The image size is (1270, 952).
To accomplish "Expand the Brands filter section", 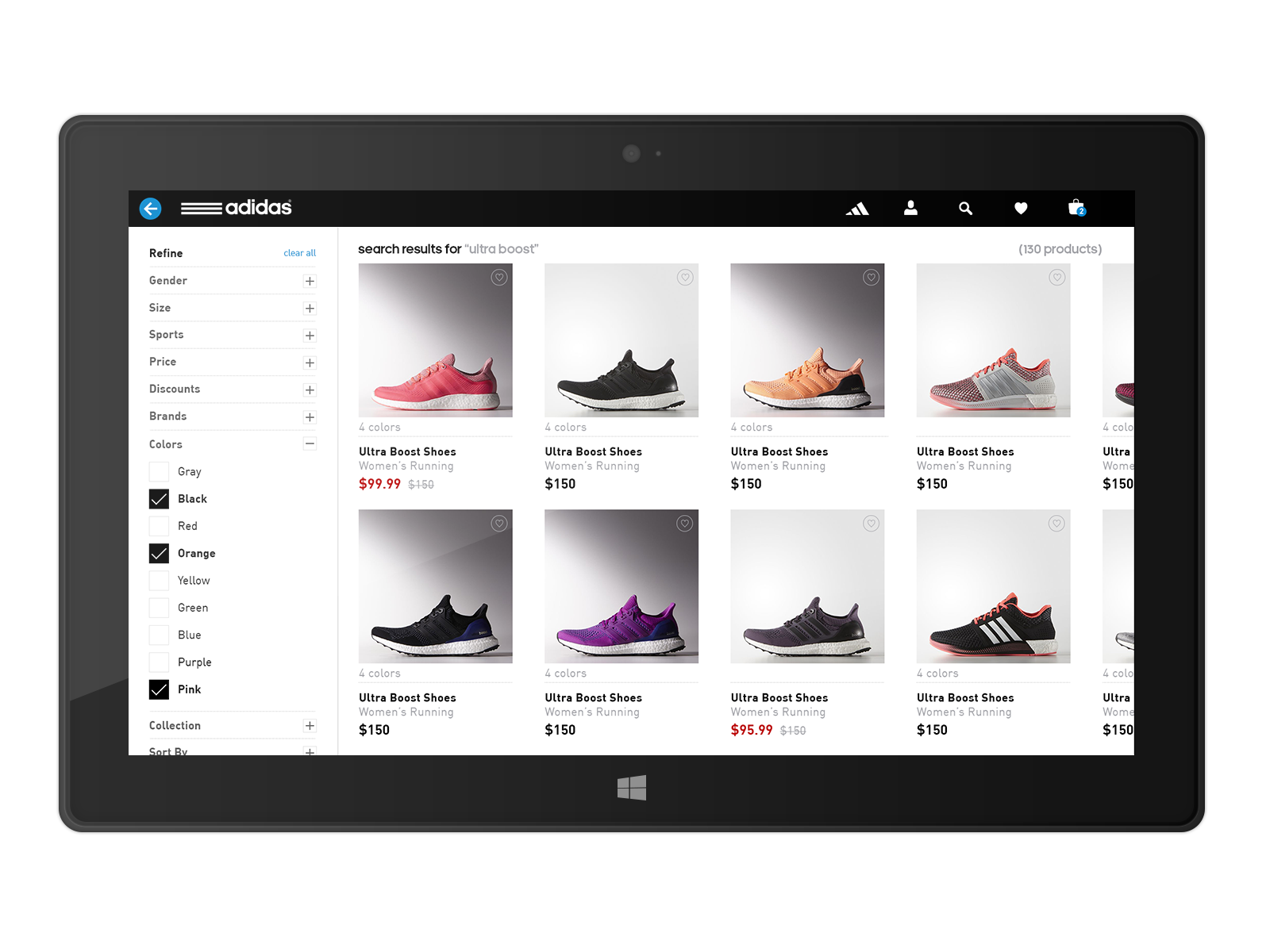I will (310, 417).
